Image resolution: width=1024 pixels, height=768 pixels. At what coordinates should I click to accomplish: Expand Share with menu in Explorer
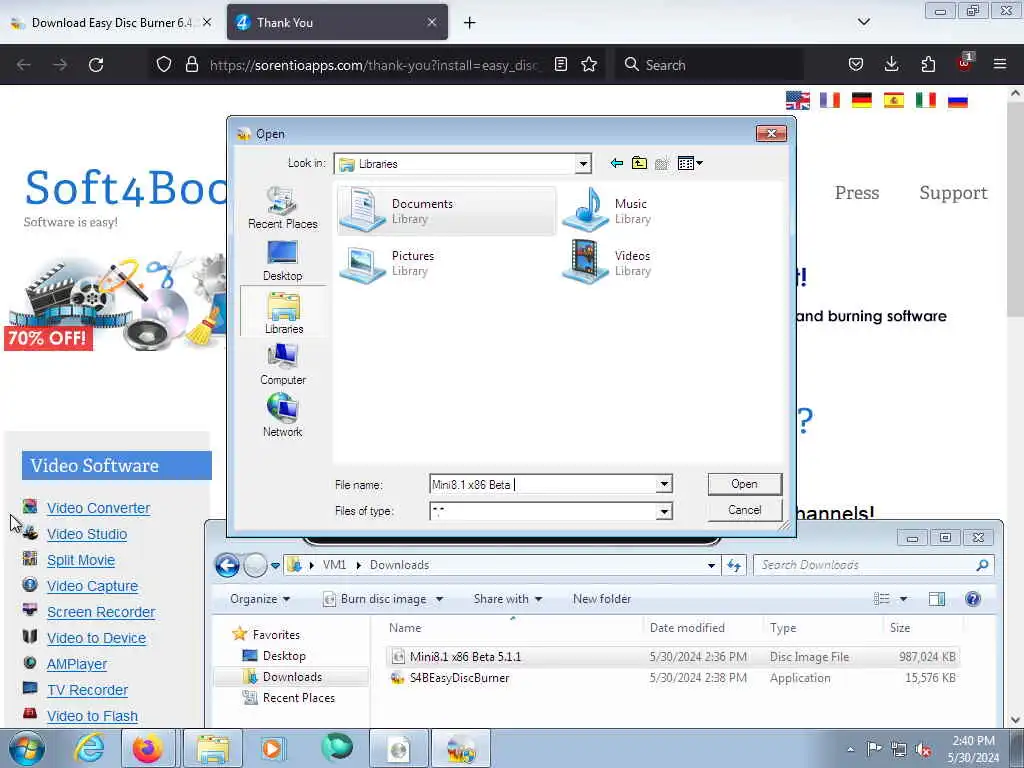(x=507, y=599)
